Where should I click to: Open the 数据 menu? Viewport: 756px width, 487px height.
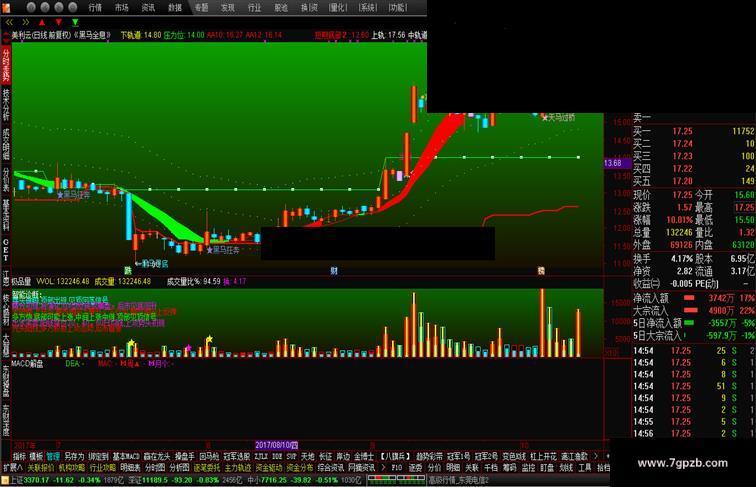[175, 8]
